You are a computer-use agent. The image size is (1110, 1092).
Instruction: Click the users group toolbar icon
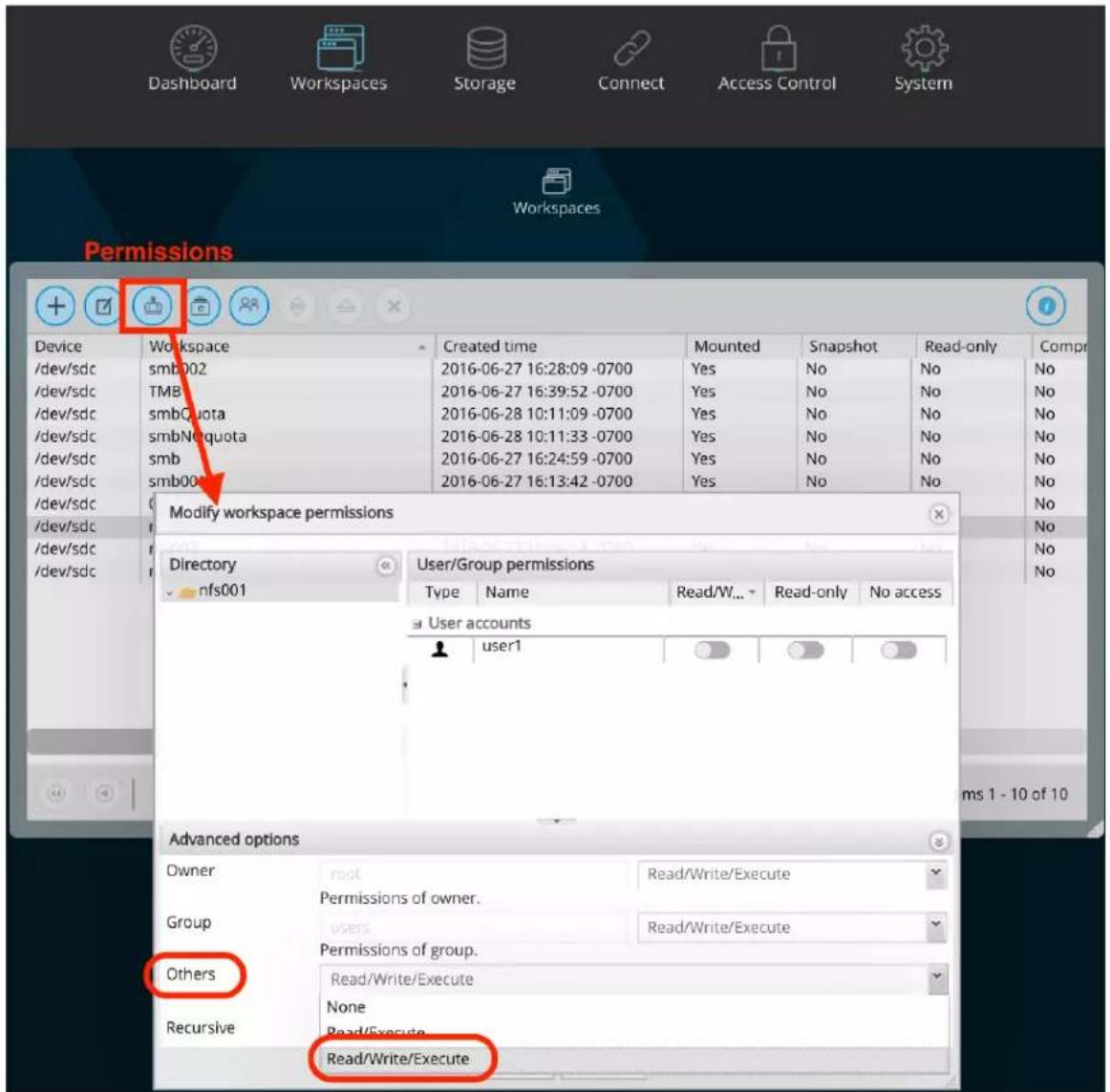click(x=249, y=307)
